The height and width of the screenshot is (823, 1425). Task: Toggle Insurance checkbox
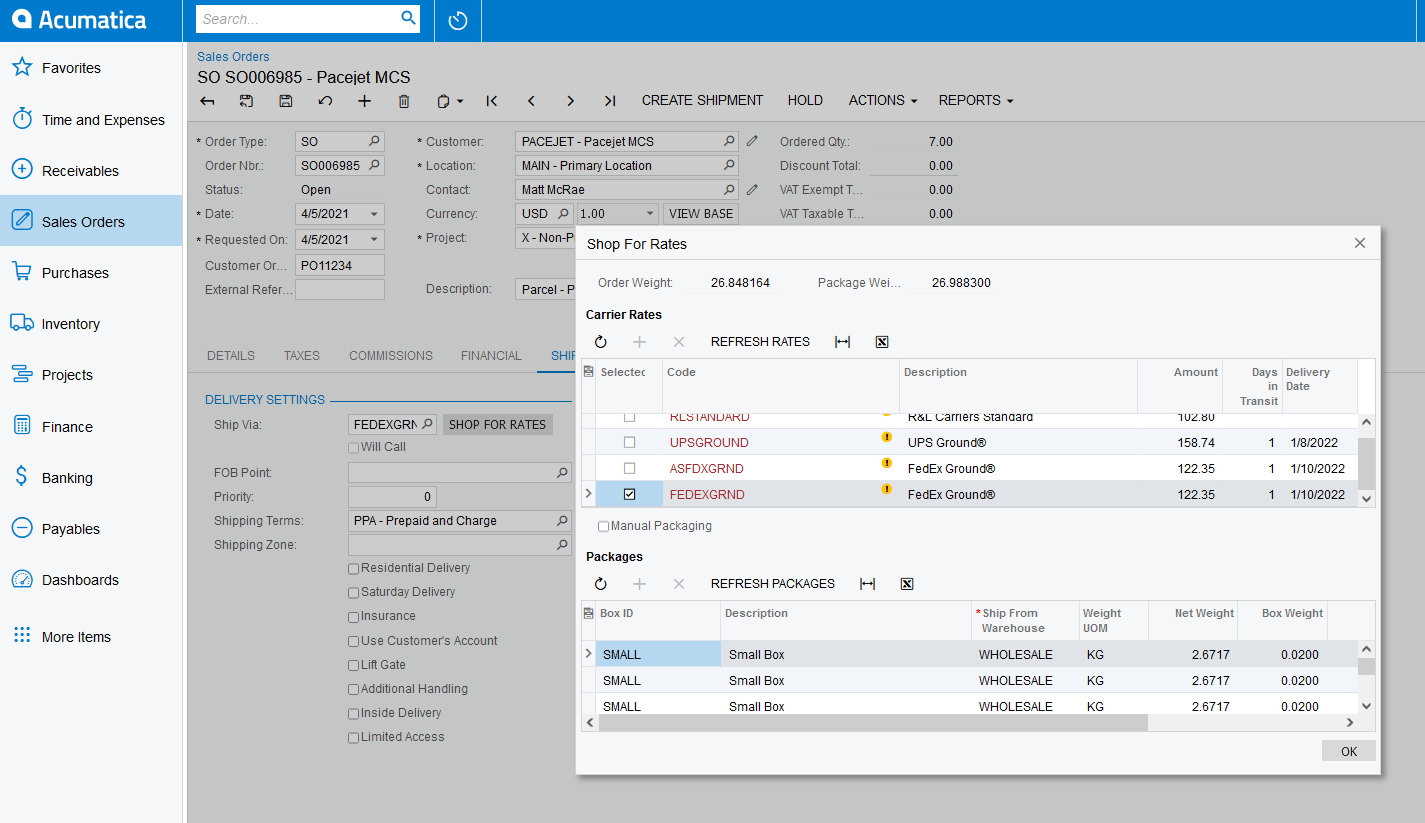(x=353, y=616)
